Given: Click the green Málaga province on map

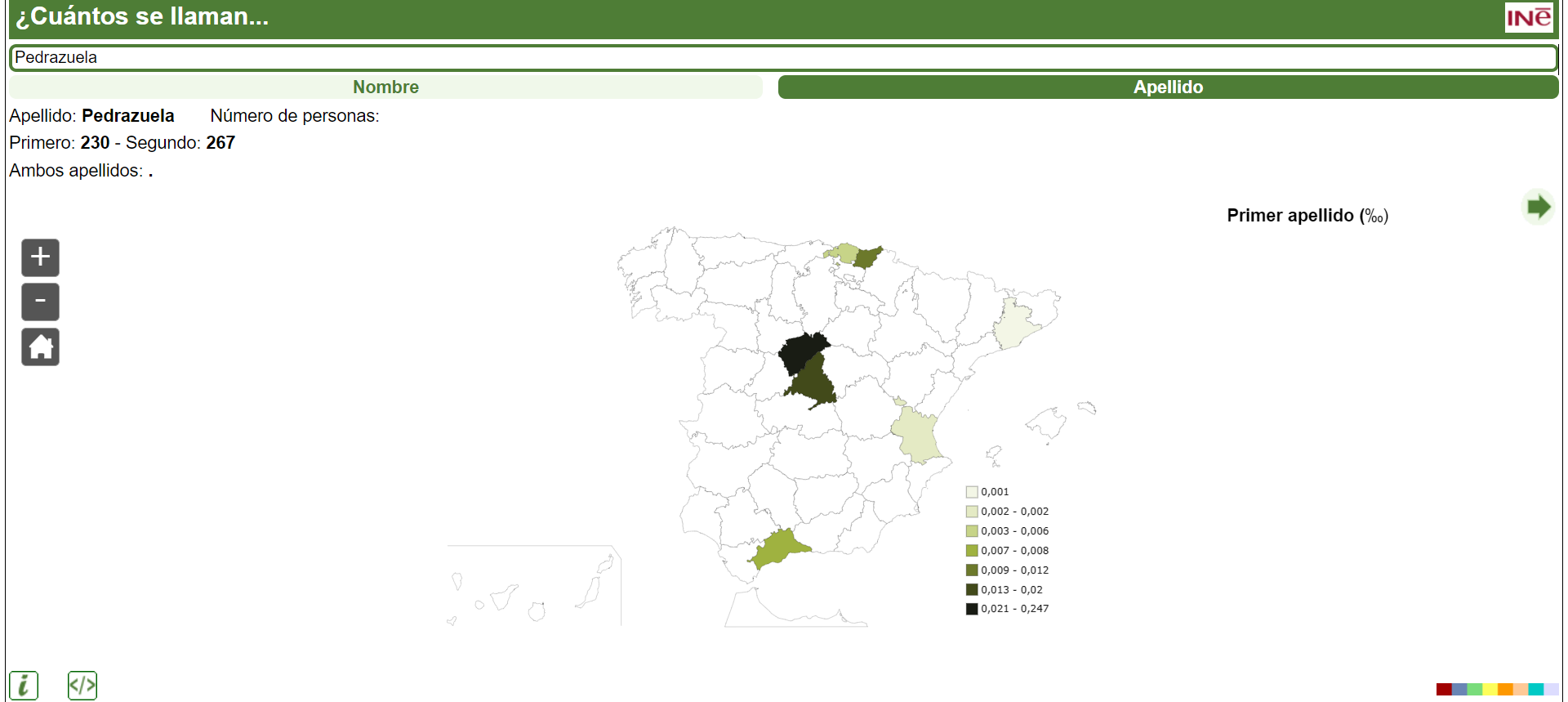Looking at the screenshot, I should (777, 548).
